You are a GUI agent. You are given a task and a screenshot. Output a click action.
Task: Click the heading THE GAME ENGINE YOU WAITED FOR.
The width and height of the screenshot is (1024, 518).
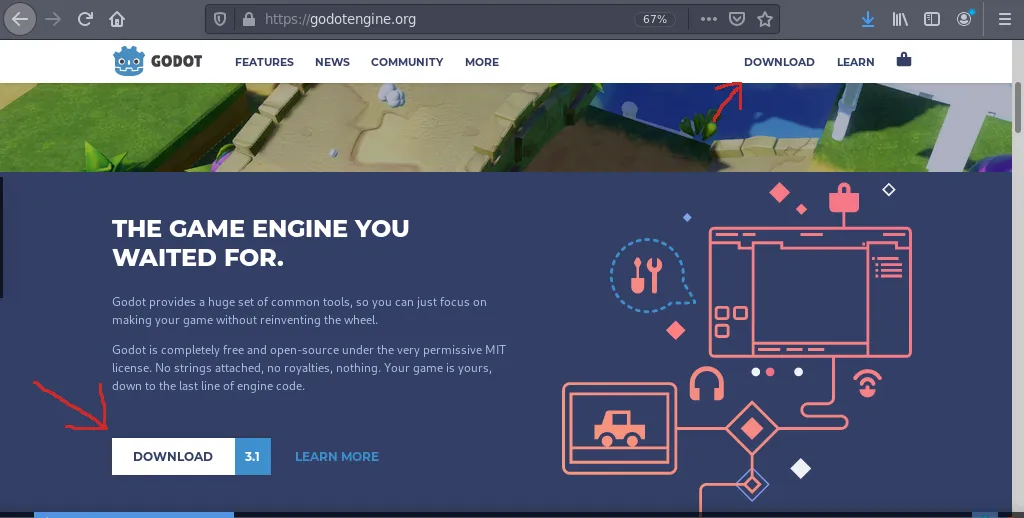(261, 242)
